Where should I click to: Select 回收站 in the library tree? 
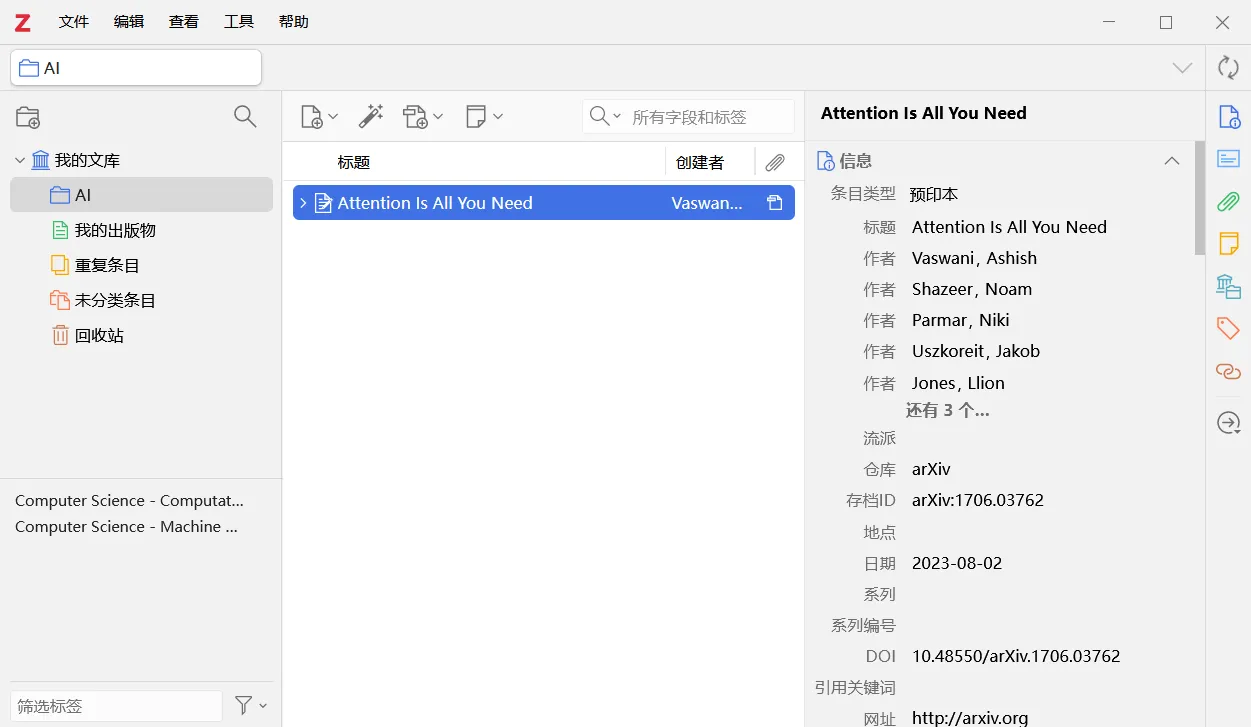coord(99,335)
